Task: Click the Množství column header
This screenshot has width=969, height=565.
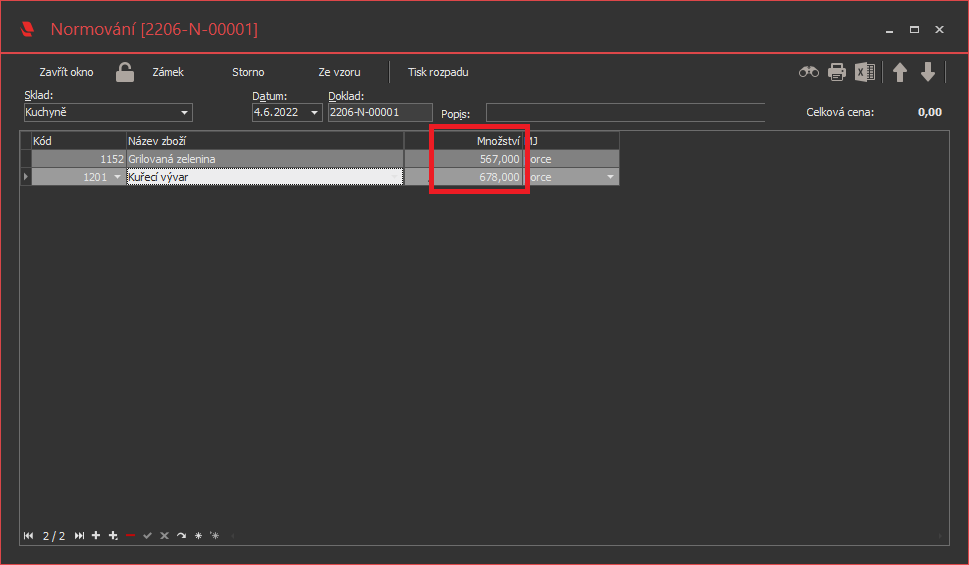Action: click(479, 141)
